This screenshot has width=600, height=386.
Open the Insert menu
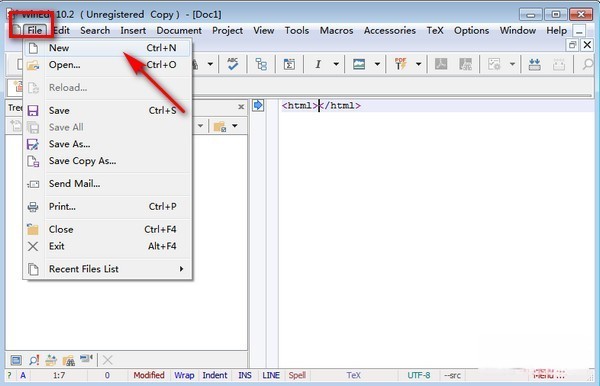[133, 30]
